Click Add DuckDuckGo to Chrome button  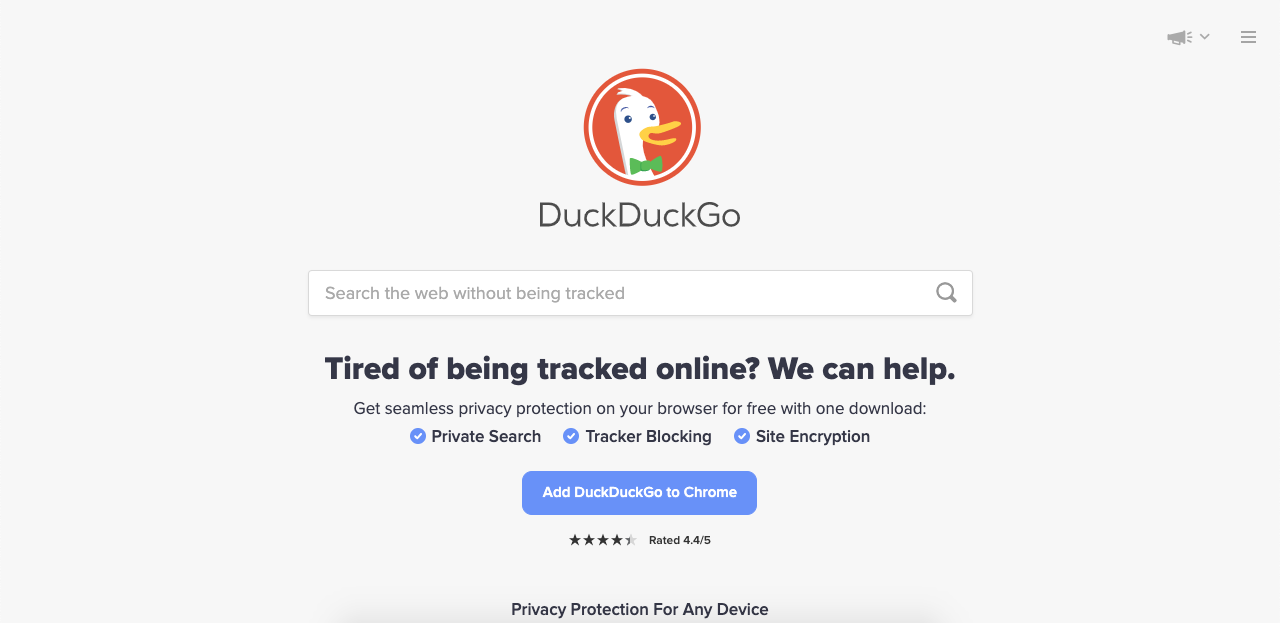[x=639, y=493]
